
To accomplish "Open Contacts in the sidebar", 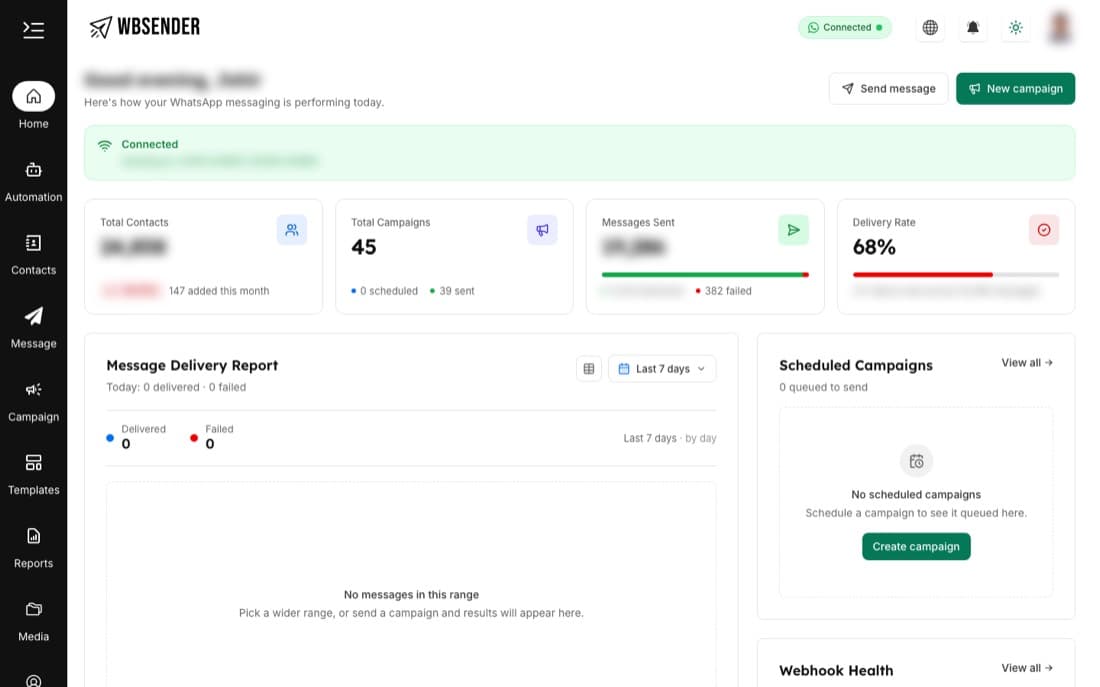I will click(x=33, y=255).
